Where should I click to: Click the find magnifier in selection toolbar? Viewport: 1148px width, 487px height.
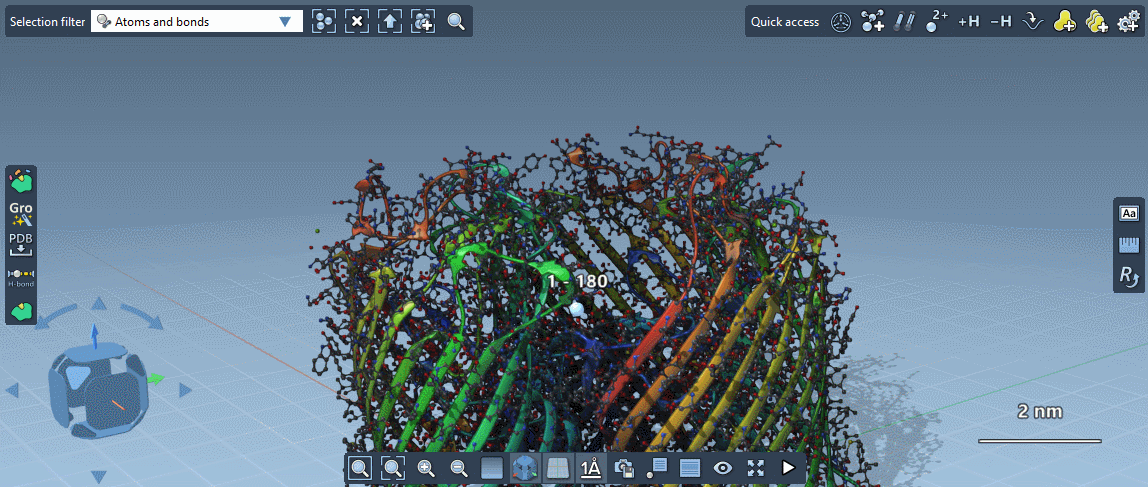pos(456,22)
